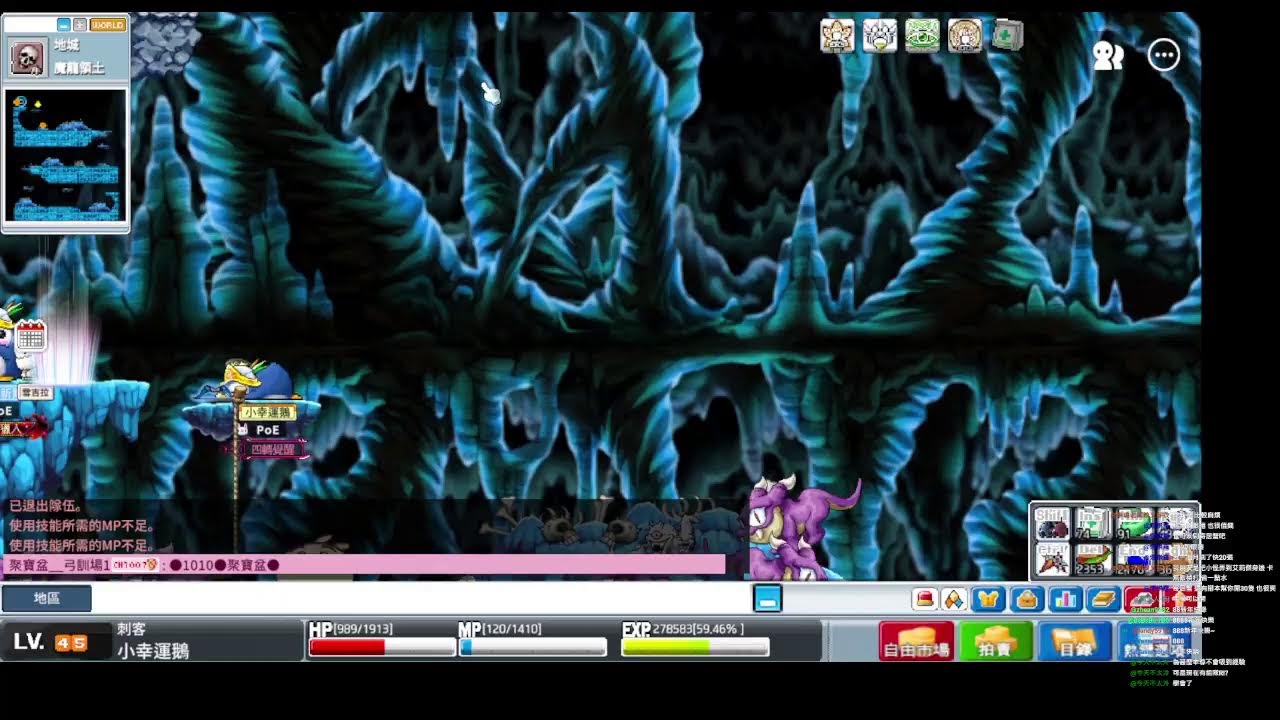The height and width of the screenshot is (720, 1280).
Task: Click the yellow-green EXP gauge bar
Action: [x=695, y=647]
